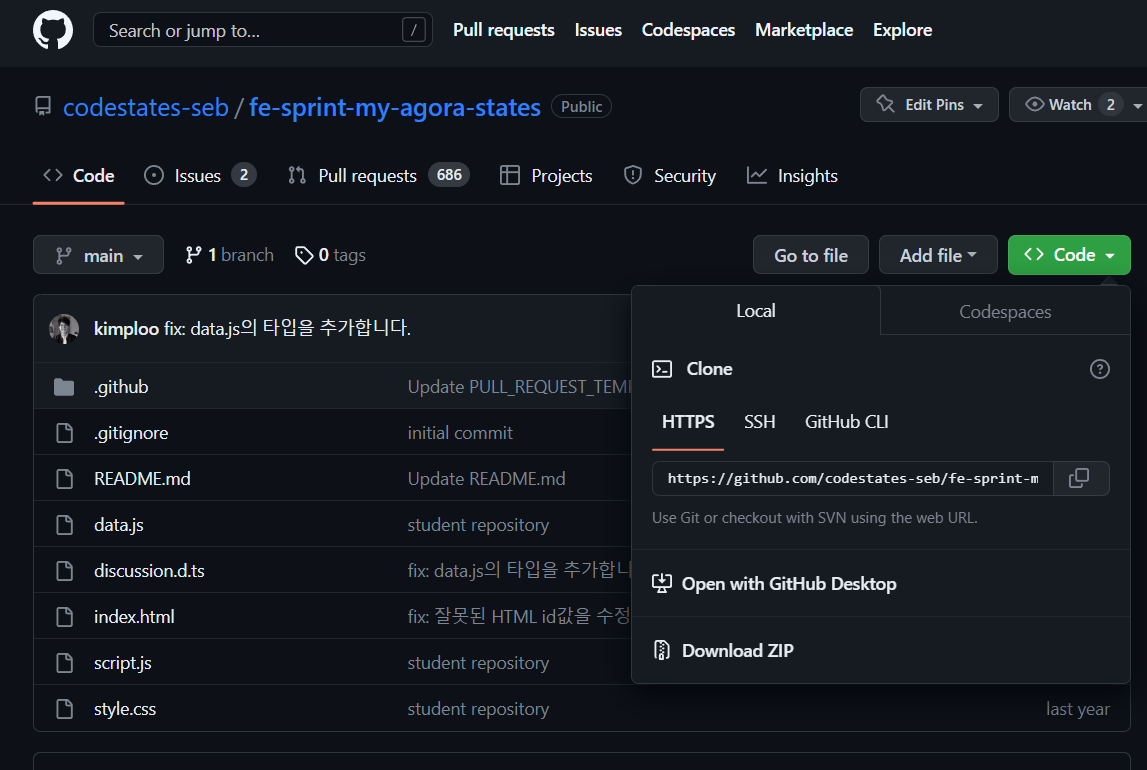
Task: Switch to the Code tab
Action: [78, 175]
